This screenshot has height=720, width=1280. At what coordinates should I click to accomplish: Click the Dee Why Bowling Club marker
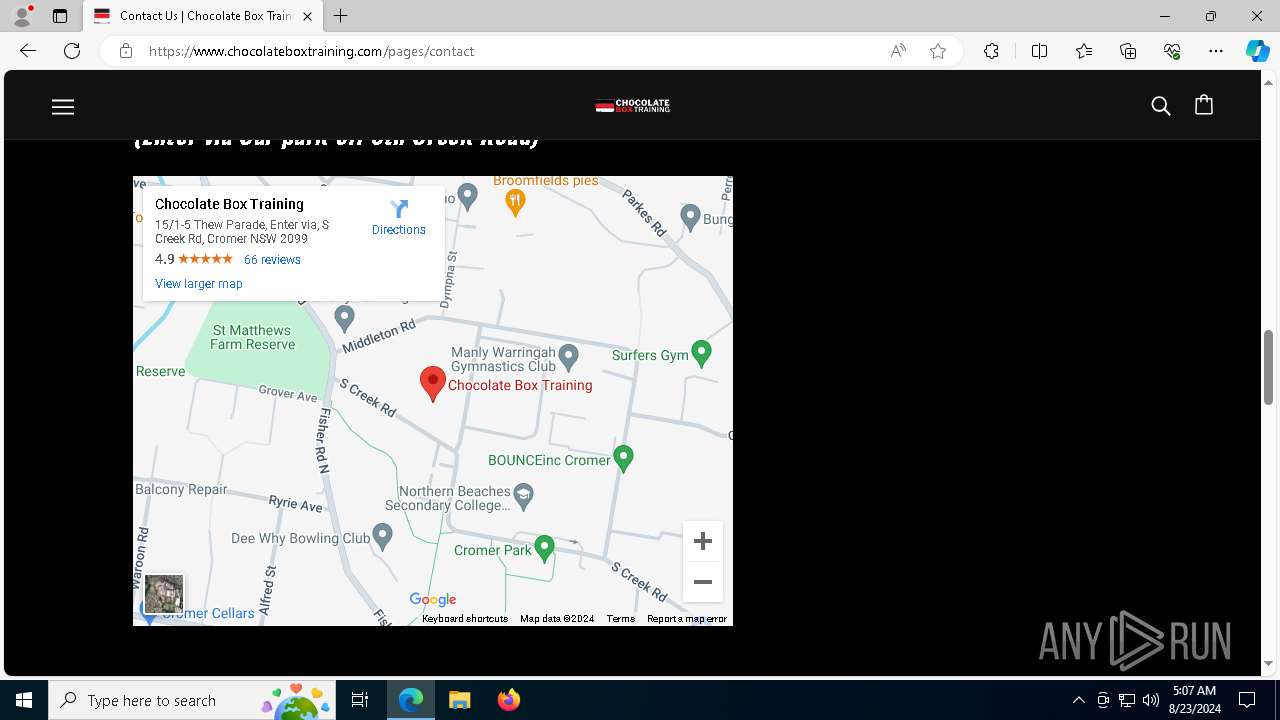pos(382,536)
